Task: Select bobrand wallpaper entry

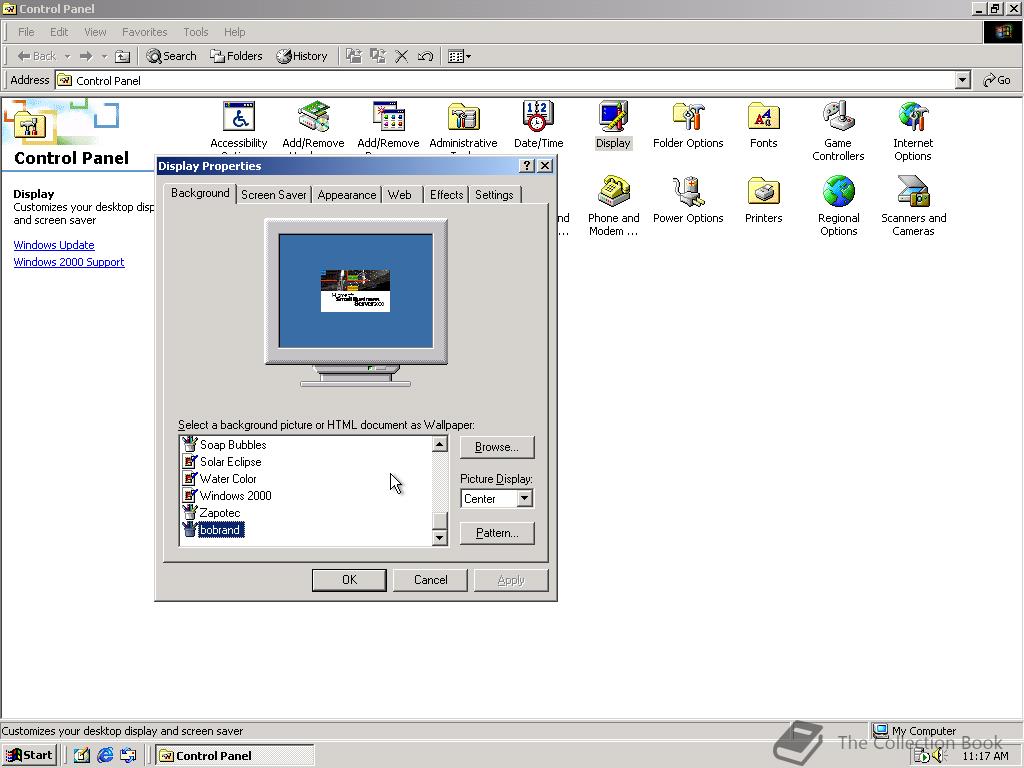Action: 220,530
